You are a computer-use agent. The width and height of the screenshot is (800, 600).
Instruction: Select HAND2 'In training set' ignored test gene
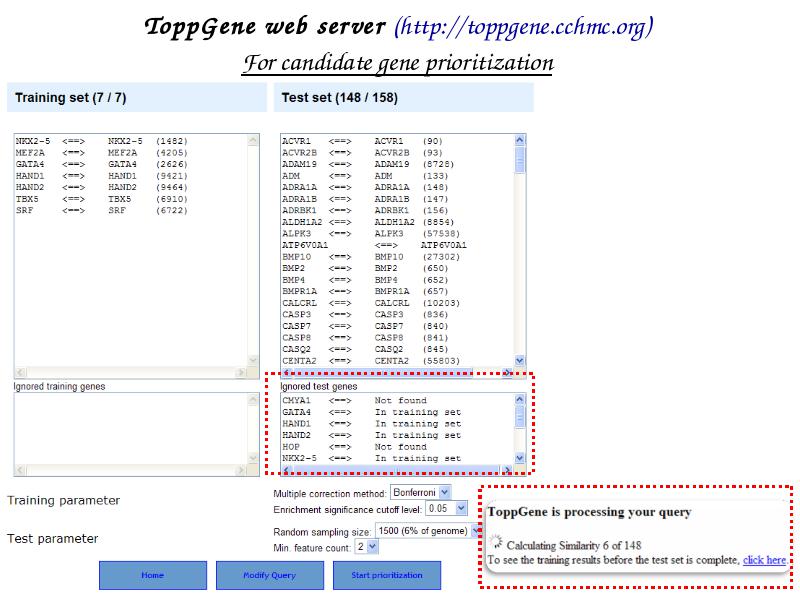[x=371, y=435]
